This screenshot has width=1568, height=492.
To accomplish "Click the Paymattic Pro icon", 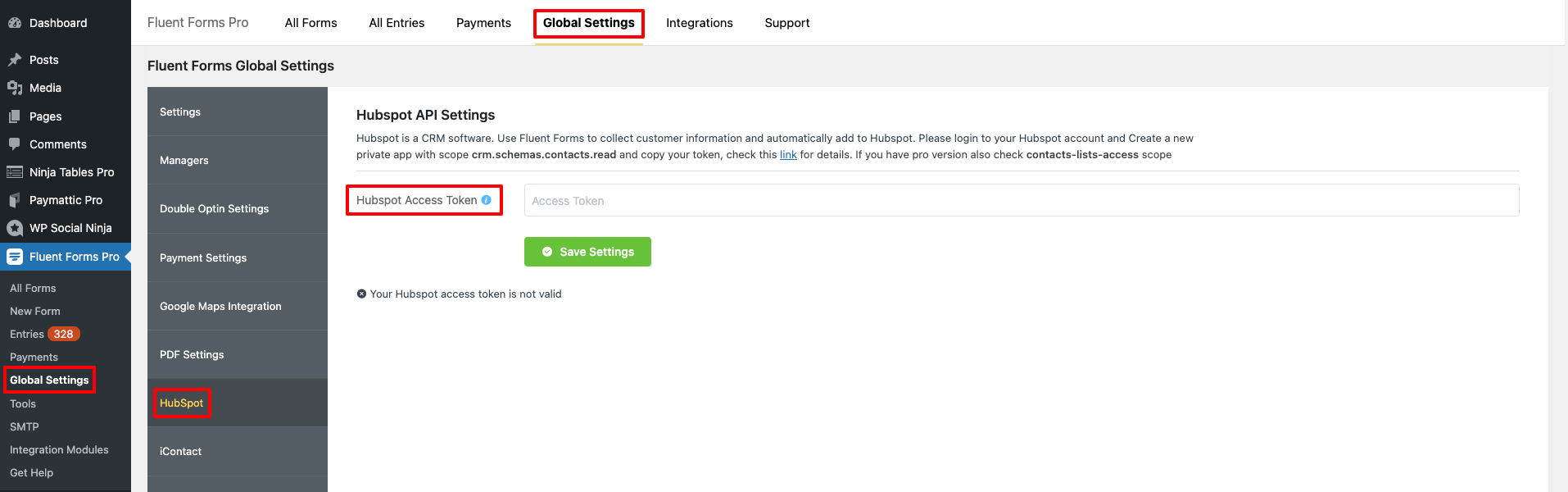I will click(15, 200).
